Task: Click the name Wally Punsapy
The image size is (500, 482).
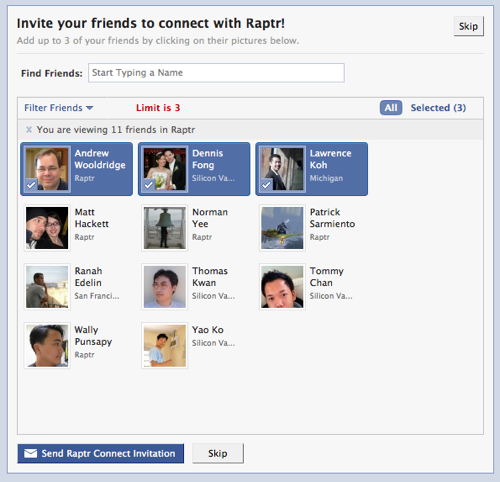Action: coord(93,336)
